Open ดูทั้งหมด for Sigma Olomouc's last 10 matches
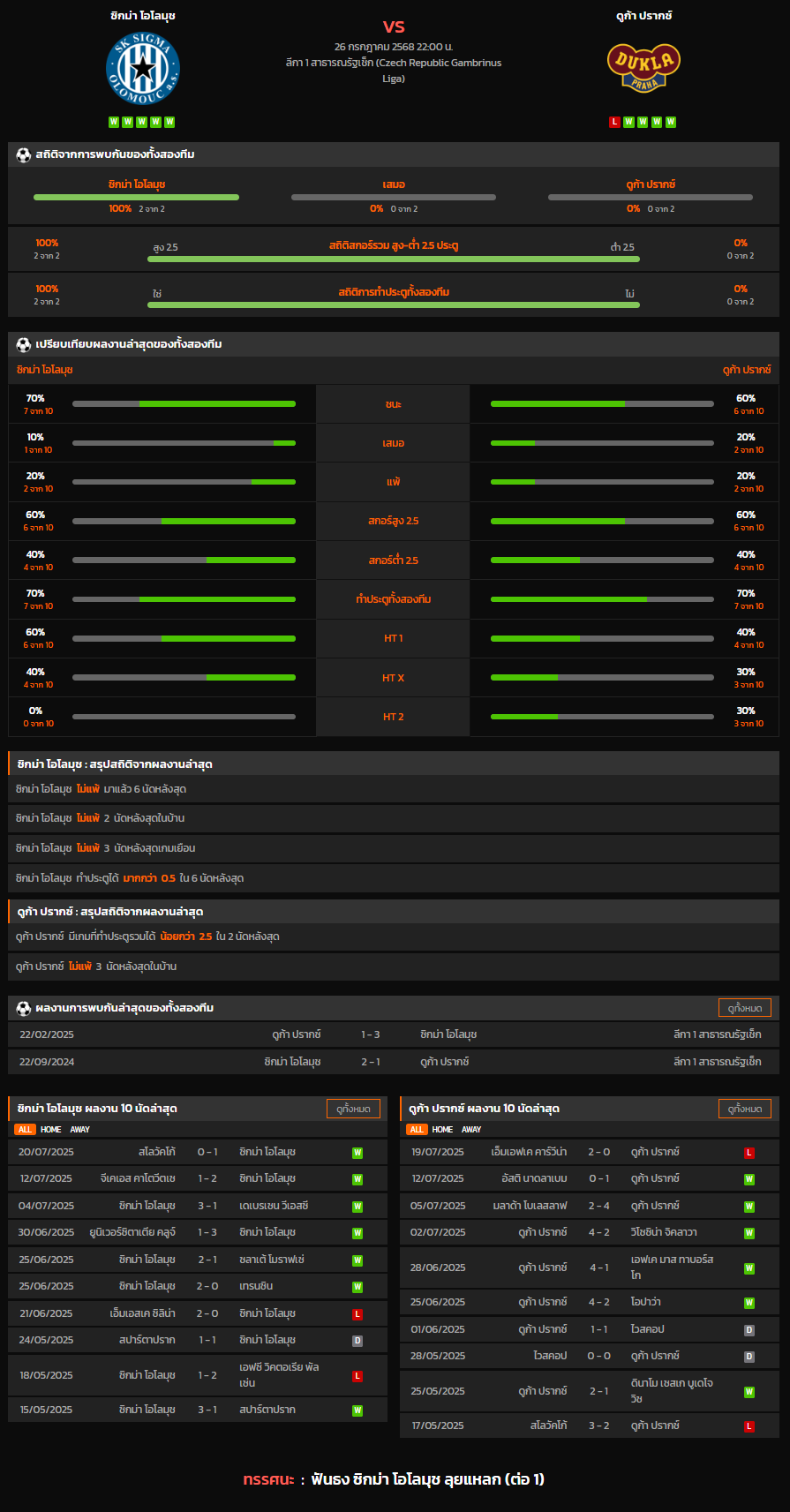 tap(353, 1109)
